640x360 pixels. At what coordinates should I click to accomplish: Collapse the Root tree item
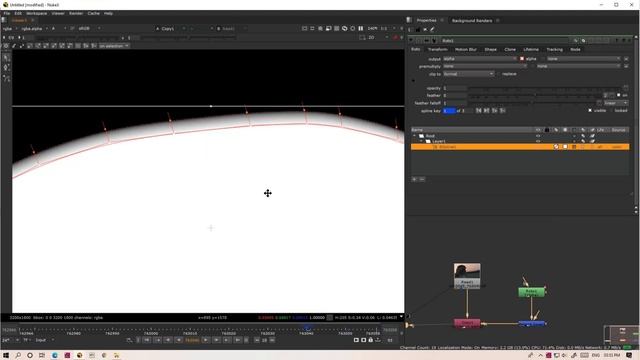point(415,136)
